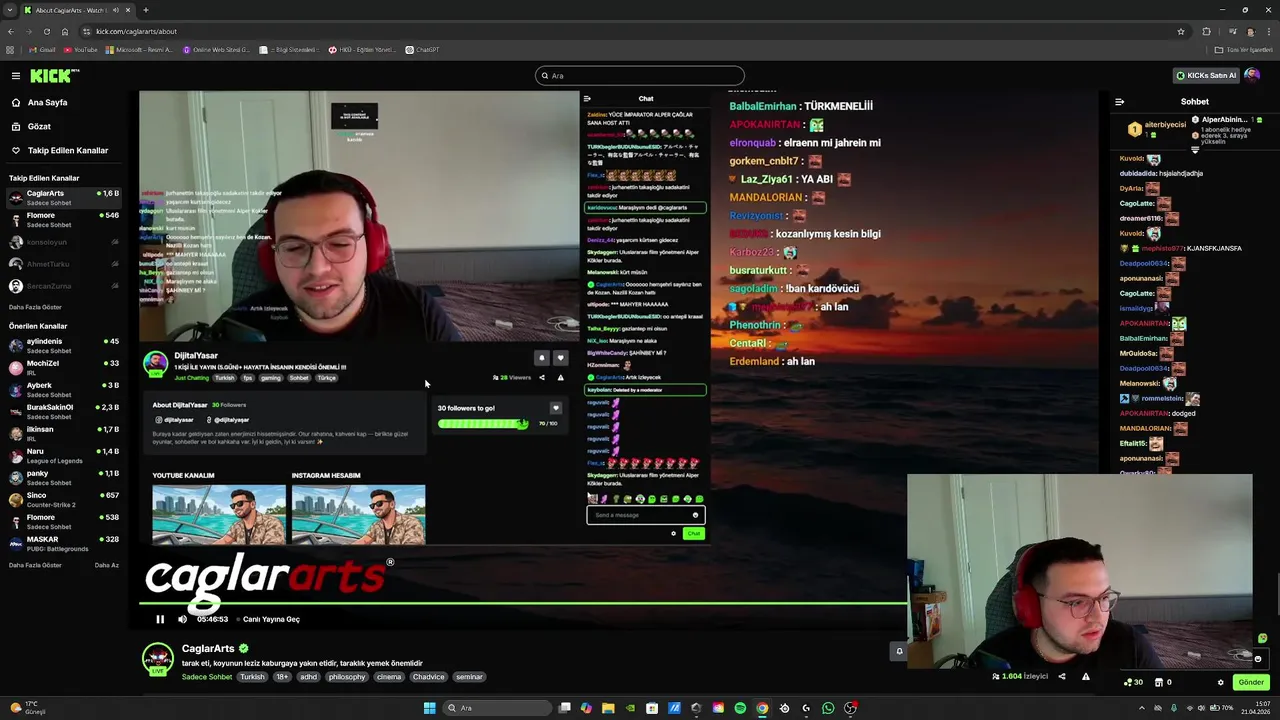Click the KICKs points balance icon
This screenshot has height=720, width=1280.
1134,682
